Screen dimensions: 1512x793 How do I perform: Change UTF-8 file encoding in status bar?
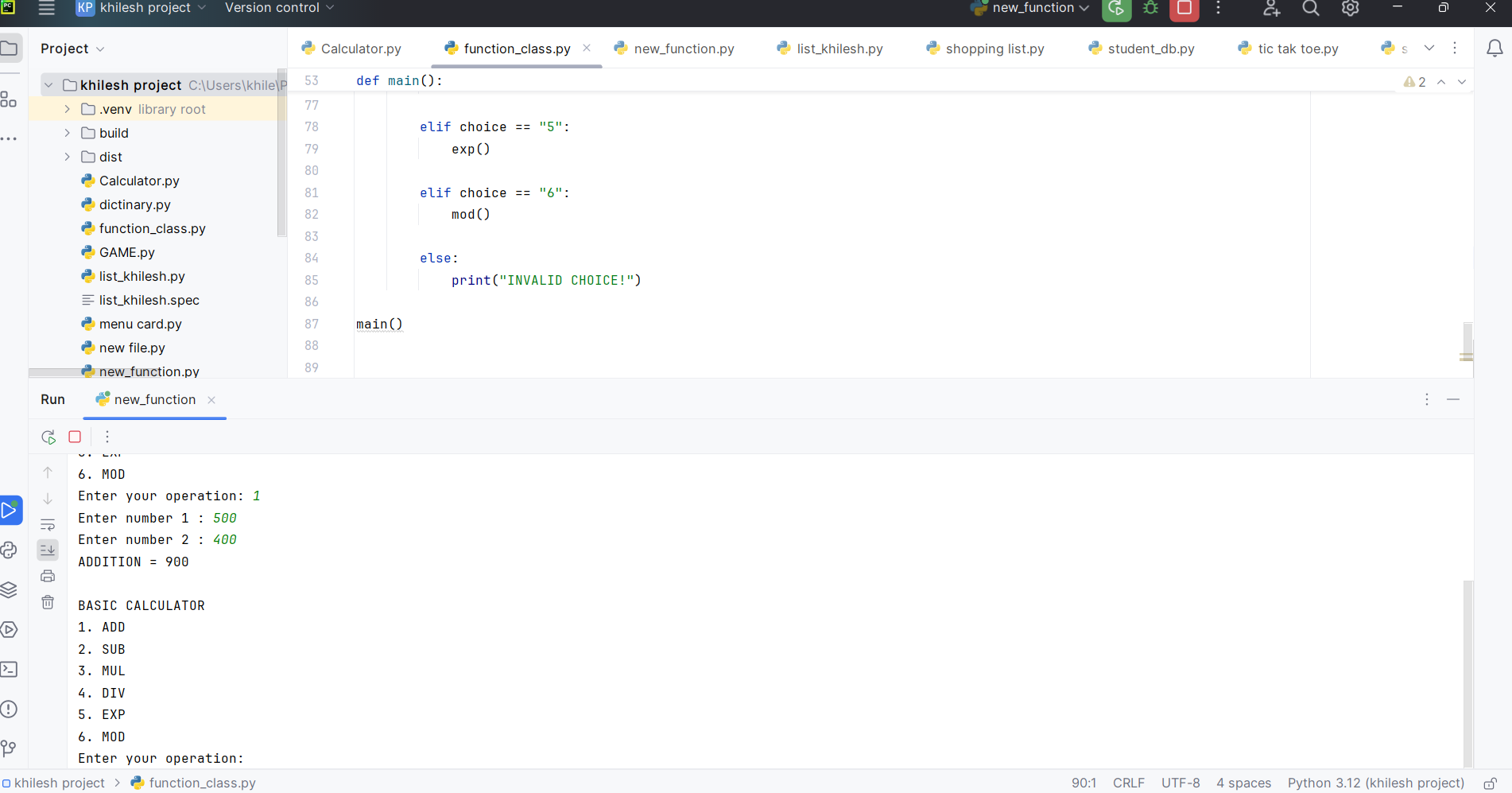point(1181,783)
